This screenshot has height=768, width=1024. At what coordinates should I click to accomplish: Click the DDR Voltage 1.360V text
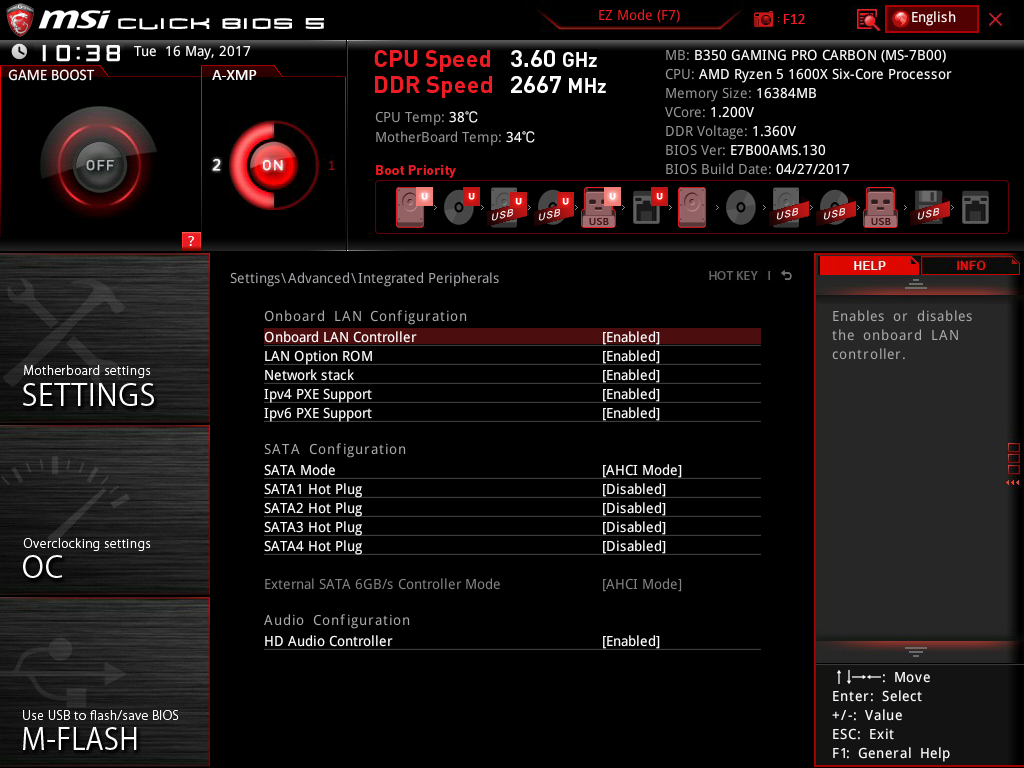coord(730,131)
